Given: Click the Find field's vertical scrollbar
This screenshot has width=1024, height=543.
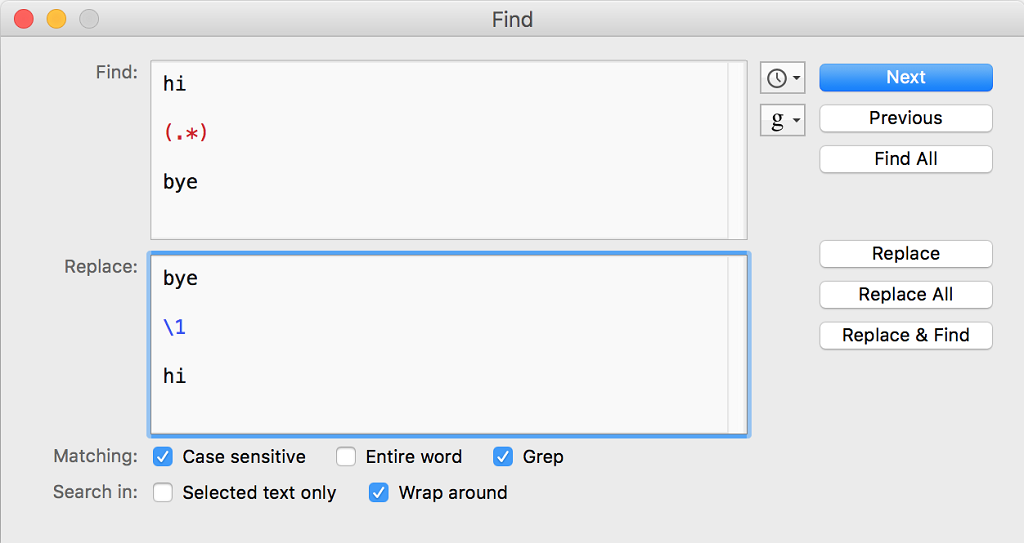Looking at the screenshot, I should point(738,150).
